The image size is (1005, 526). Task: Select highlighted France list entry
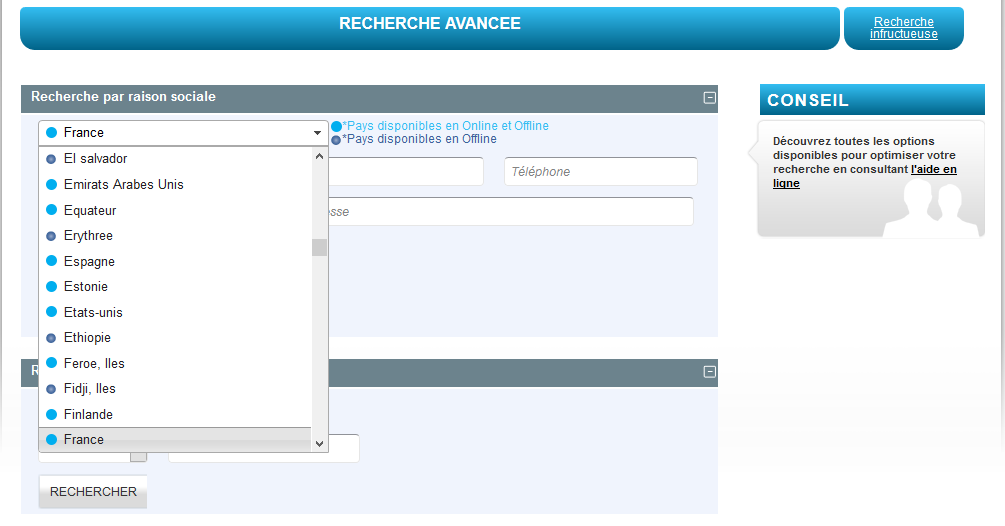(84, 440)
